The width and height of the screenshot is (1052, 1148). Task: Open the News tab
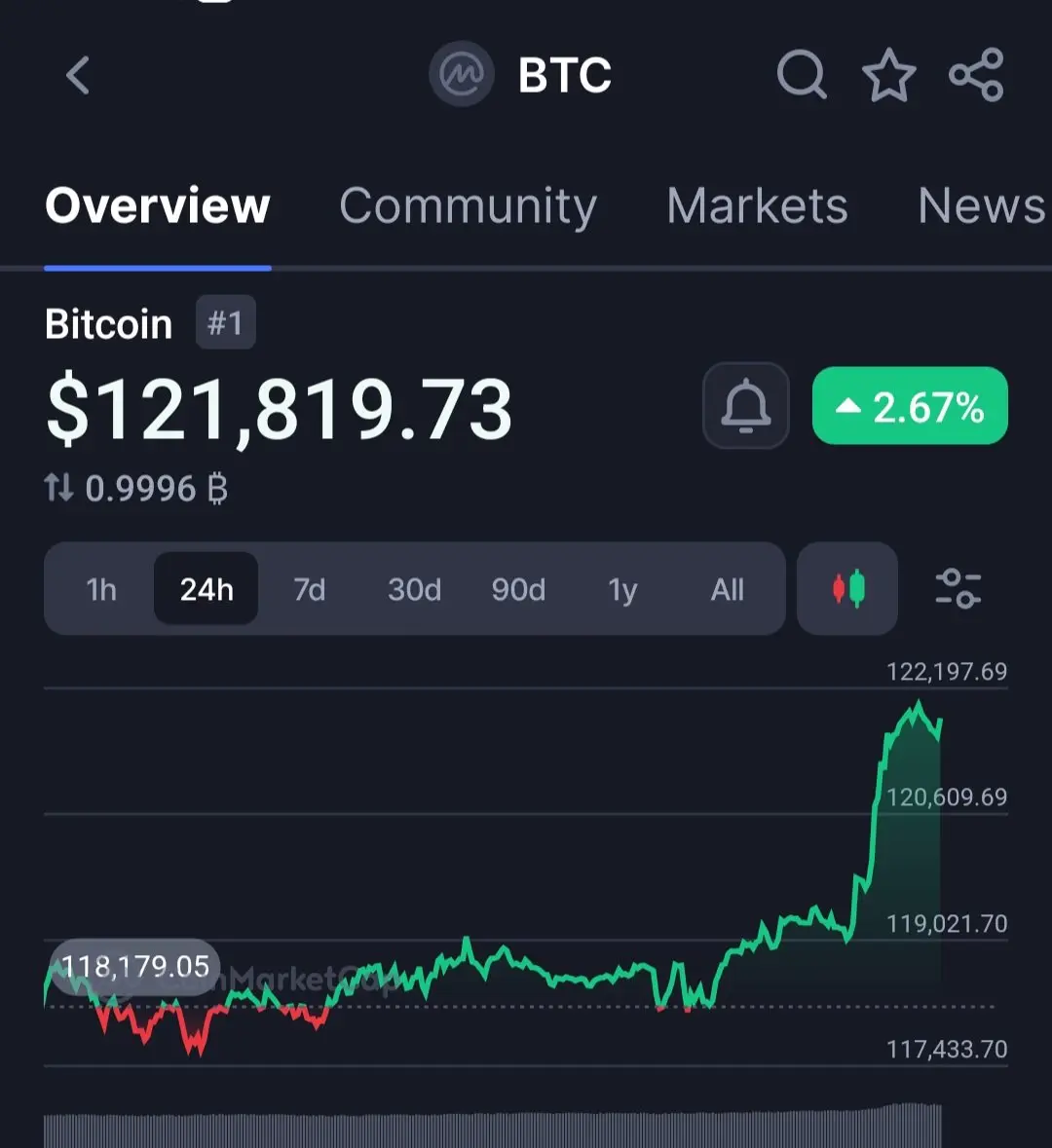(x=982, y=205)
